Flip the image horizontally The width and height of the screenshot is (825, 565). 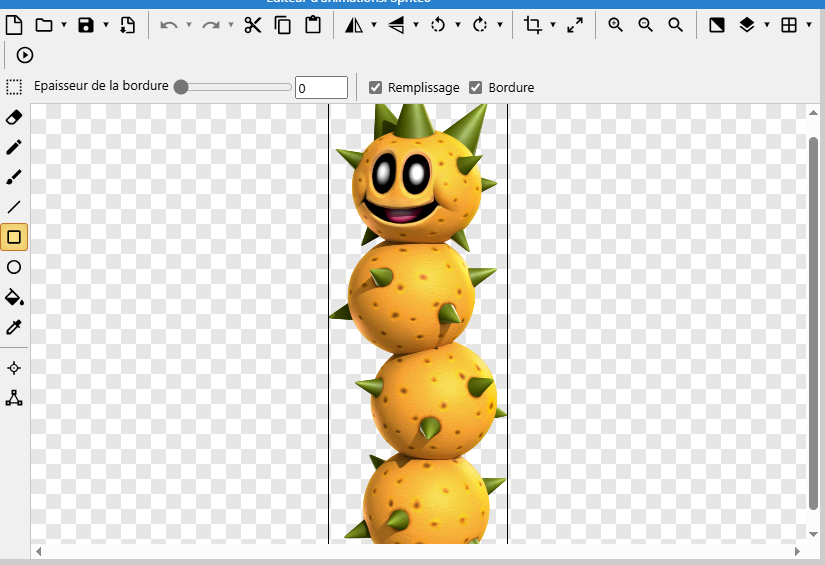tap(354, 25)
